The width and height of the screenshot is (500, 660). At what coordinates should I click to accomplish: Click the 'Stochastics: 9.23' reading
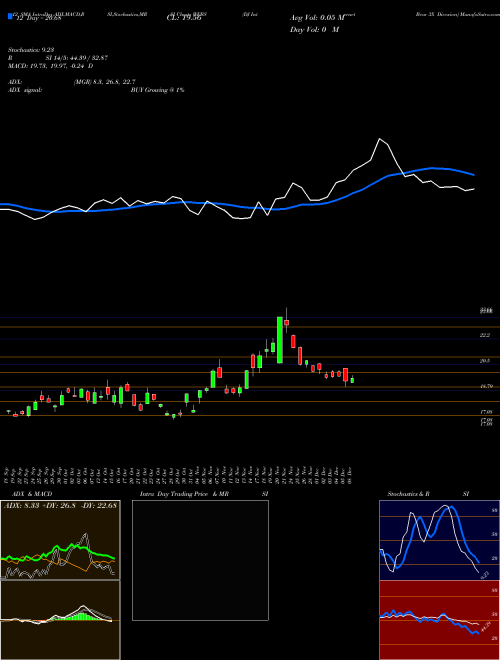pyautogui.click(x=31, y=50)
